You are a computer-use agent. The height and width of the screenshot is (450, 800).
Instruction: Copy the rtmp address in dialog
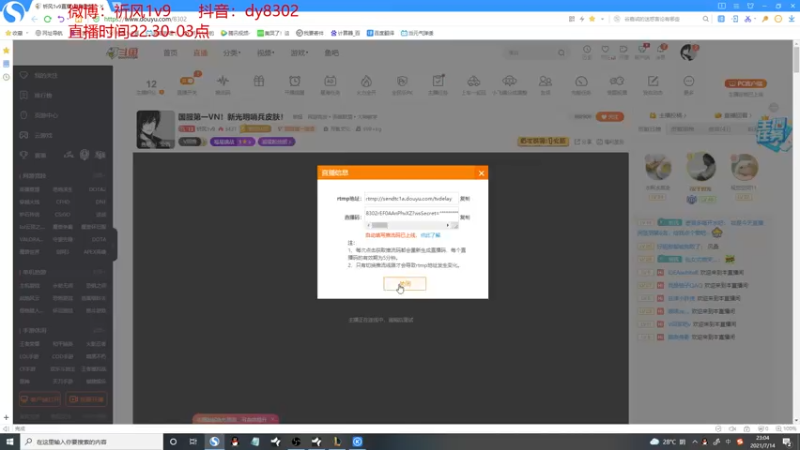click(x=465, y=198)
